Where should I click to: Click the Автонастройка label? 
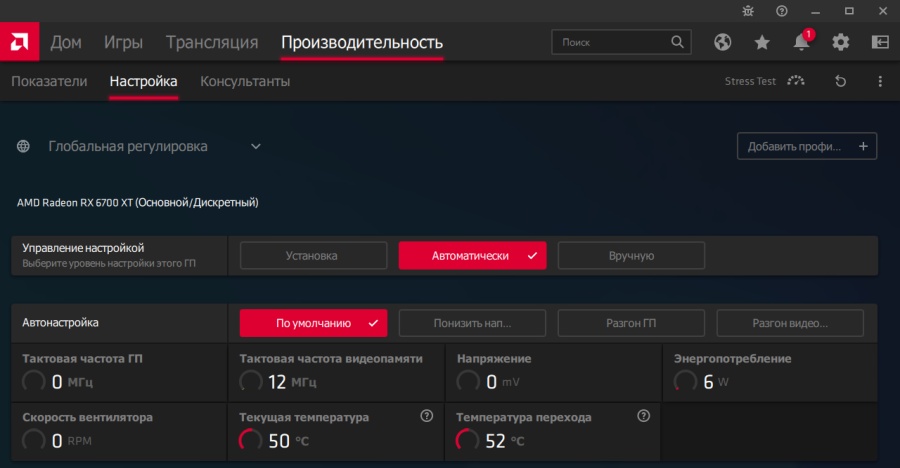[x=60, y=323]
